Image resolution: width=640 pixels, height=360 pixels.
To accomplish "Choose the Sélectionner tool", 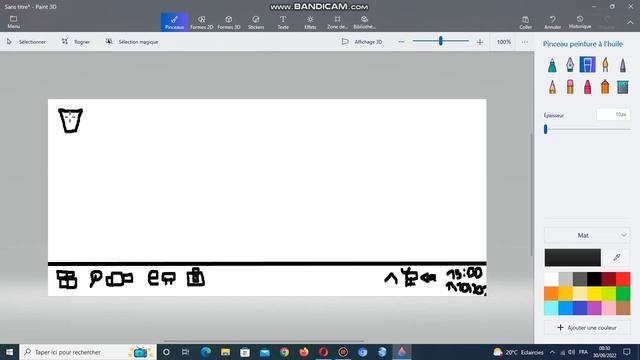I will click(x=26, y=42).
